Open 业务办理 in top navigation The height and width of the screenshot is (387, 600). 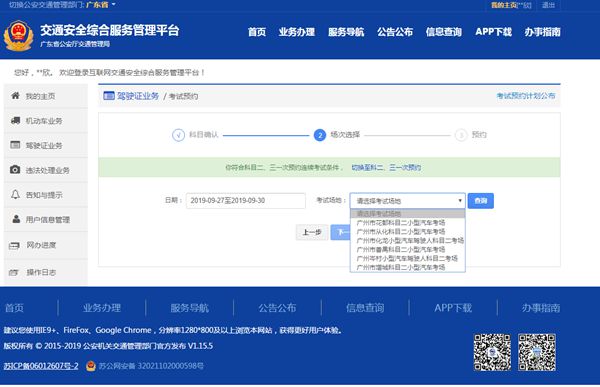297,32
